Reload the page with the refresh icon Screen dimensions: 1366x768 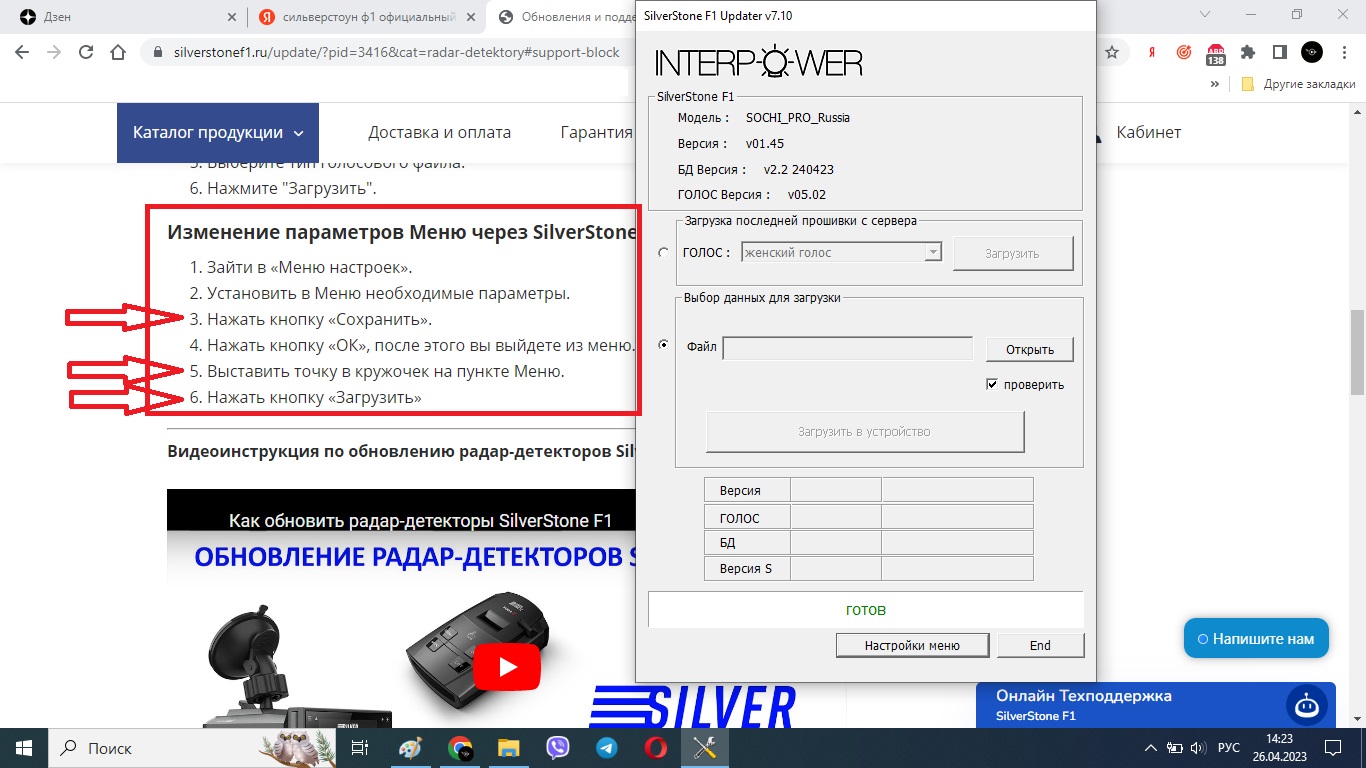[x=86, y=53]
